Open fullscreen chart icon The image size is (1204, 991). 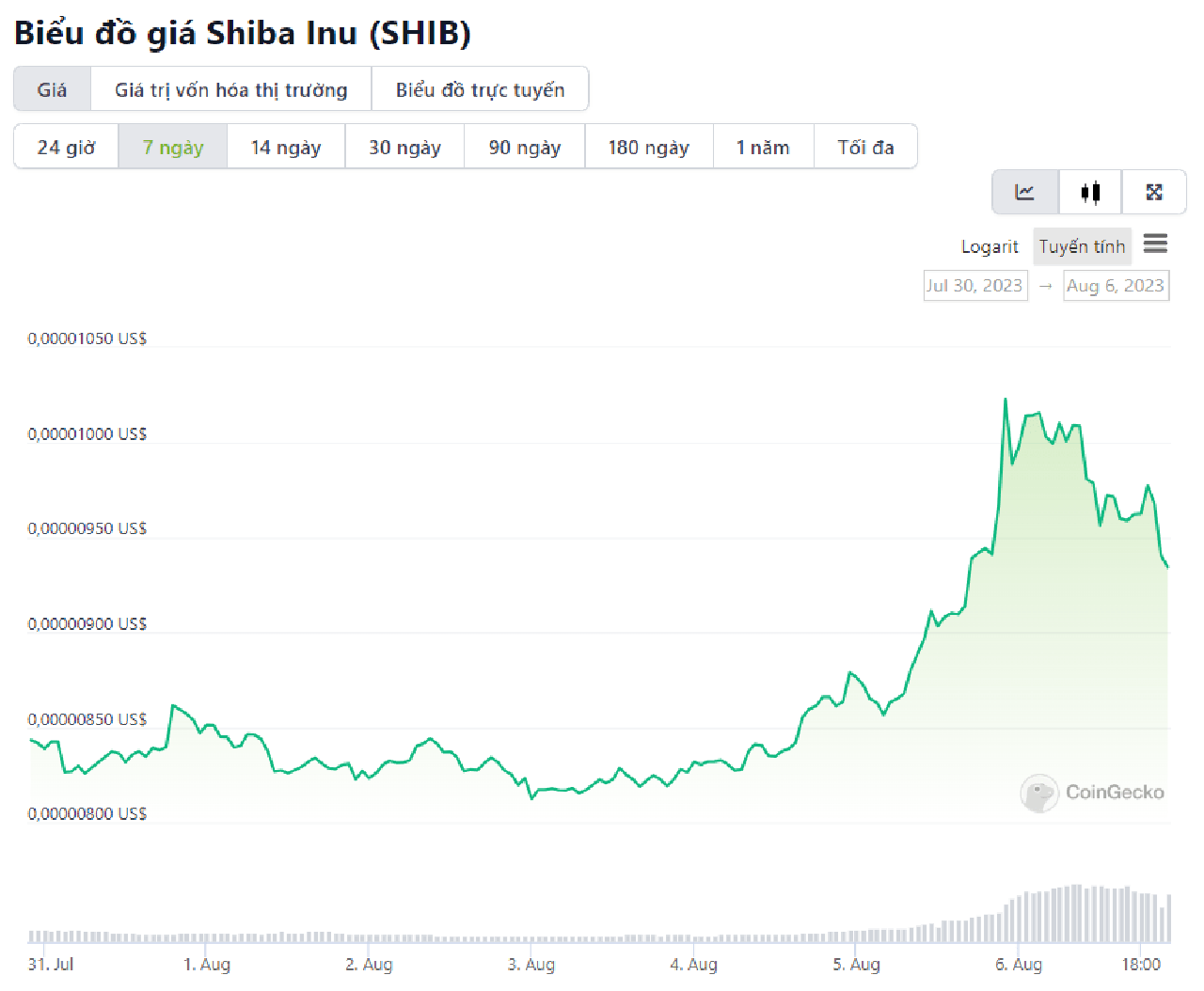[1154, 193]
